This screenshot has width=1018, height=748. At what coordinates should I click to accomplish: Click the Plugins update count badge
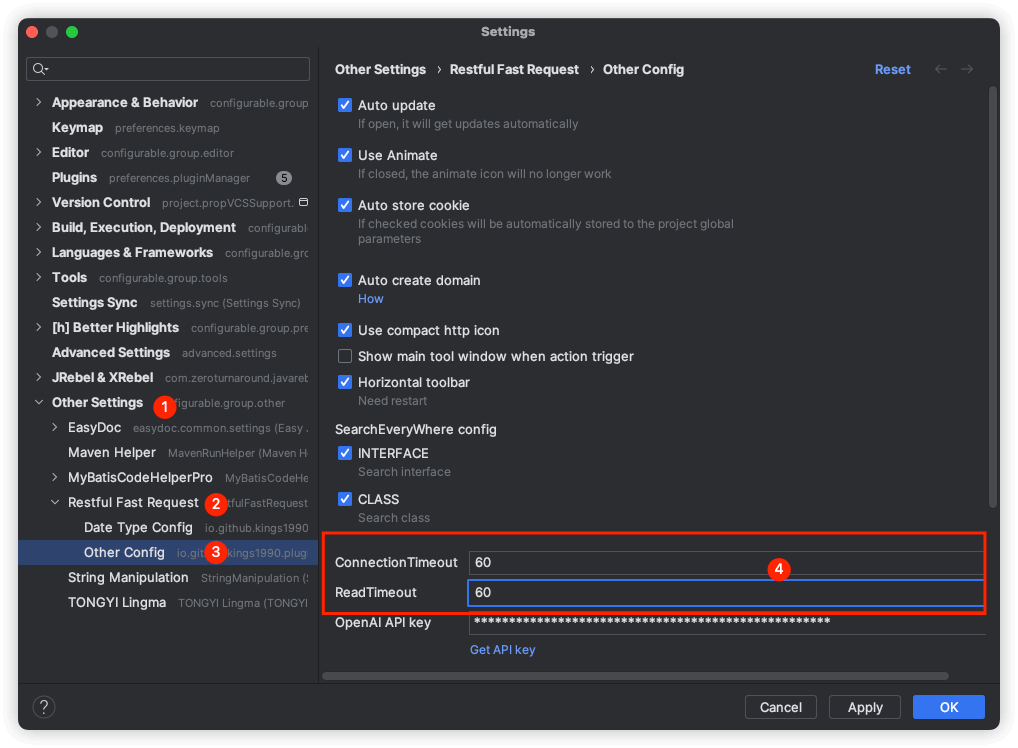tap(284, 178)
